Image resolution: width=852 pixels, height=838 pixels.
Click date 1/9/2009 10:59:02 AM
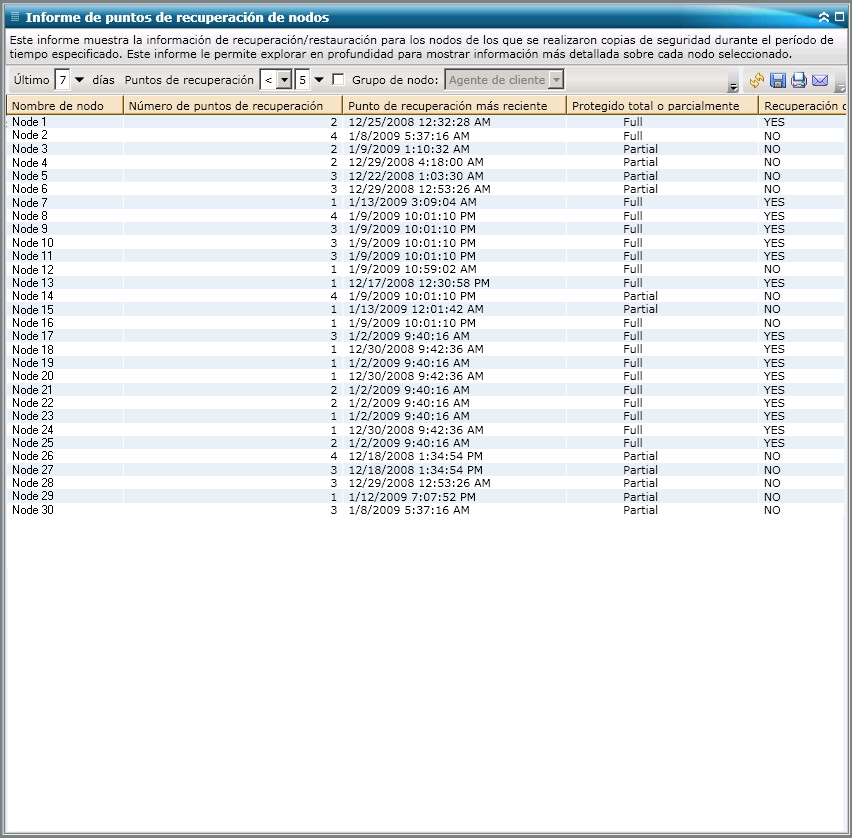[x=412, y=269]
